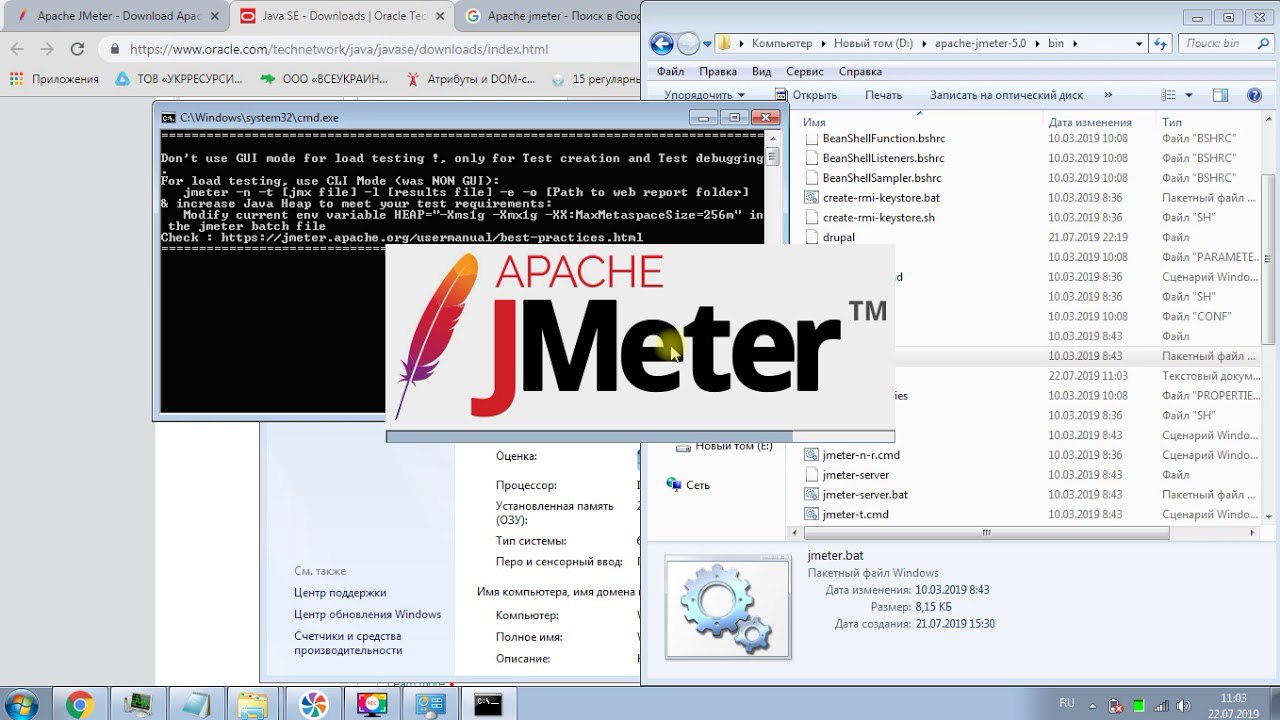Screen dimensions: 1280x720
Task: Open the Windows Start menu orb
Action: (21, 704)
